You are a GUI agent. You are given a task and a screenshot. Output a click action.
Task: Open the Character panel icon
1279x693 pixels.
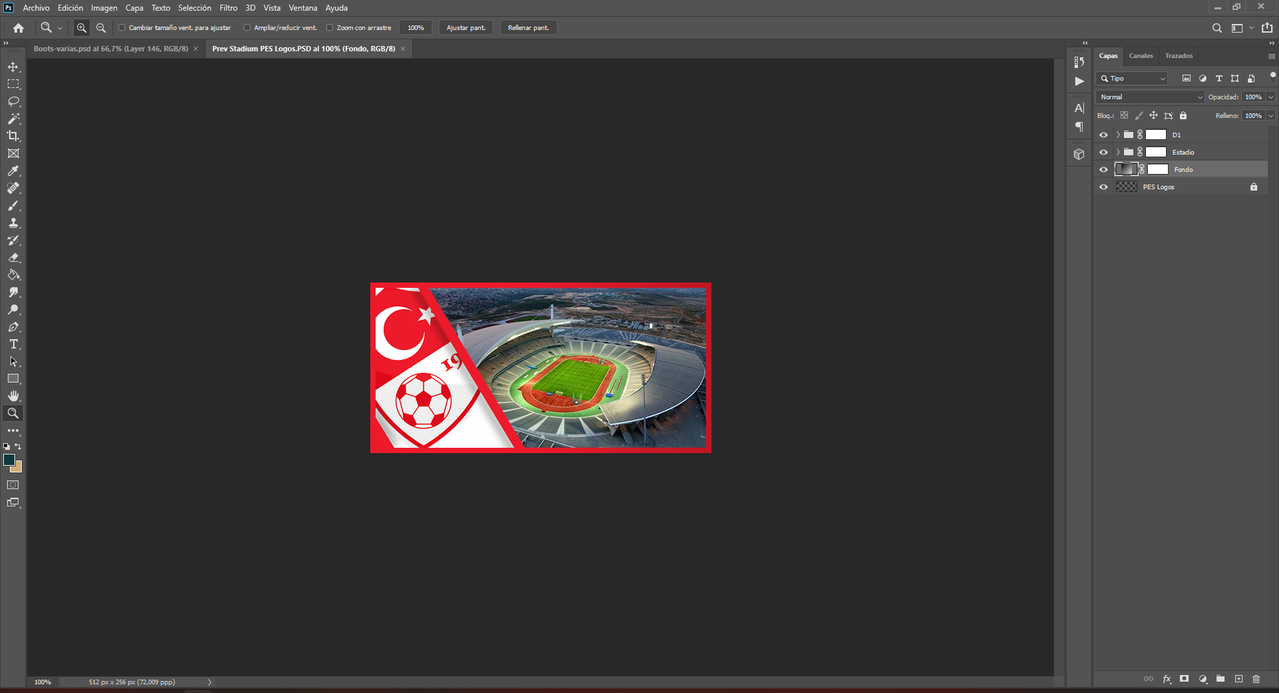coord(1079,108)
